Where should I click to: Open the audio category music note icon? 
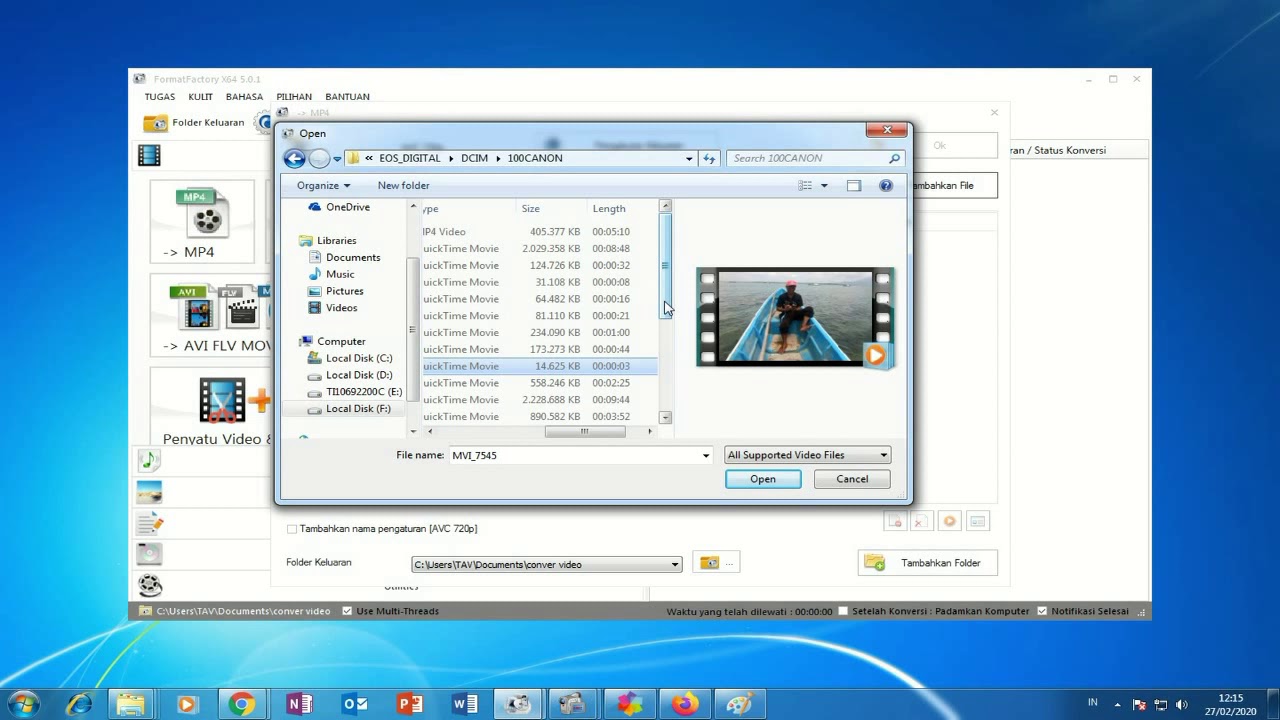pyautogui.click(x=149, y=460)
